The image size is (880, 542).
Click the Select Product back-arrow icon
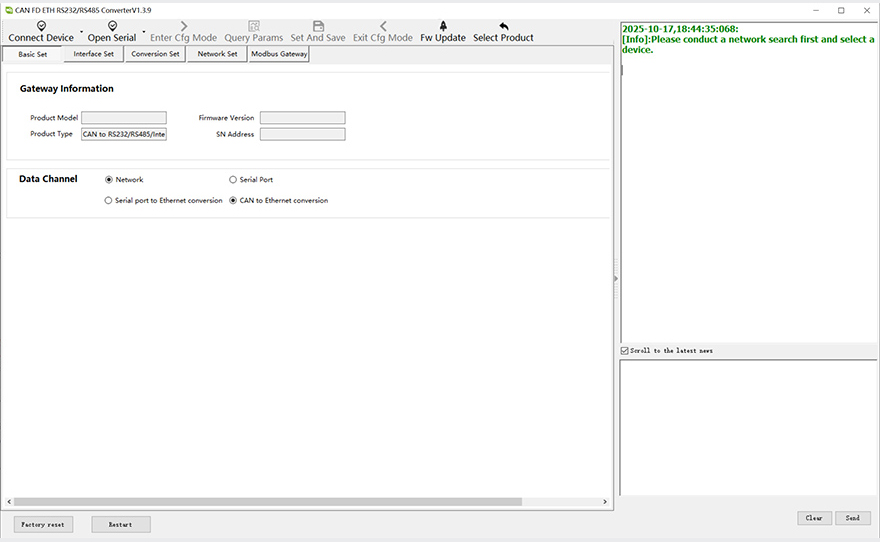[x=503, y=26]
